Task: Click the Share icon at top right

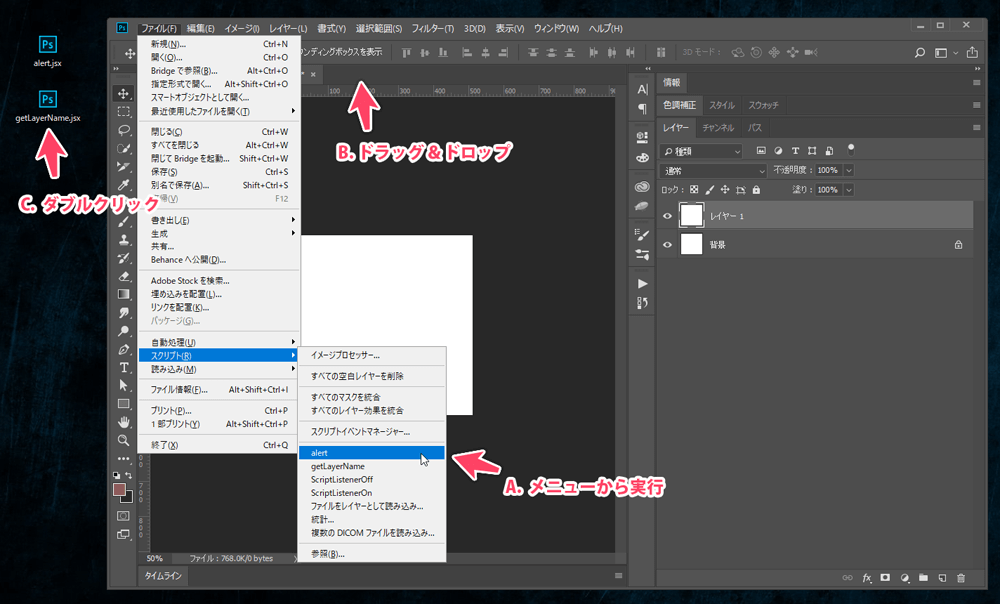Action: (x=972, y=52)
